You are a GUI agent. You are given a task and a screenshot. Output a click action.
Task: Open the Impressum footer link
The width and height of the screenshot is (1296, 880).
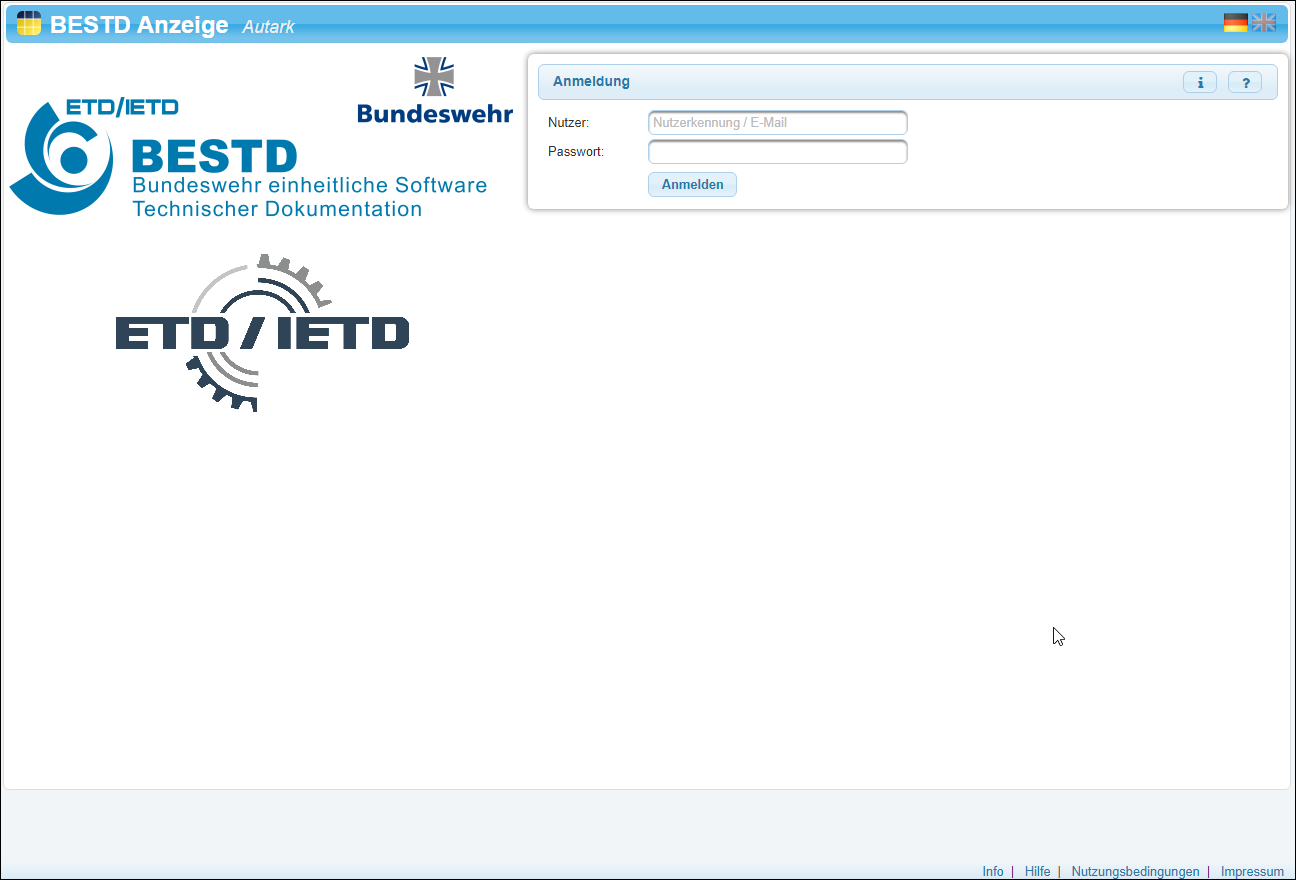click(1252, 872)
